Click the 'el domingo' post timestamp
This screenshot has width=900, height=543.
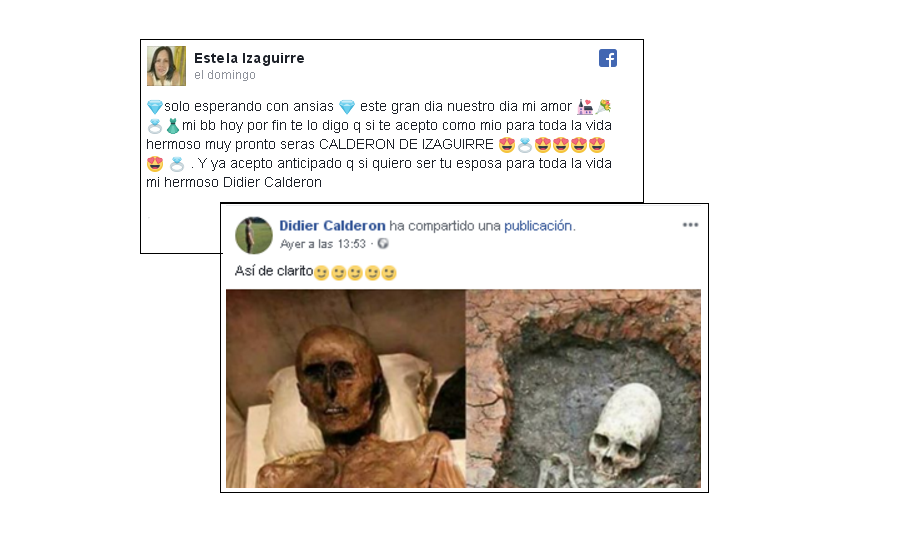pos(225,75)
